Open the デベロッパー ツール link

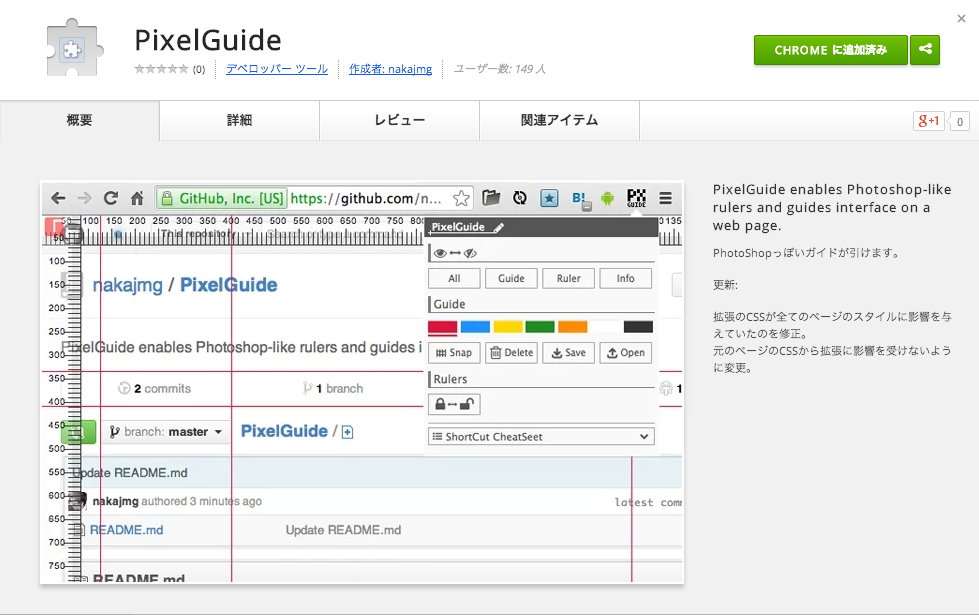277,69
